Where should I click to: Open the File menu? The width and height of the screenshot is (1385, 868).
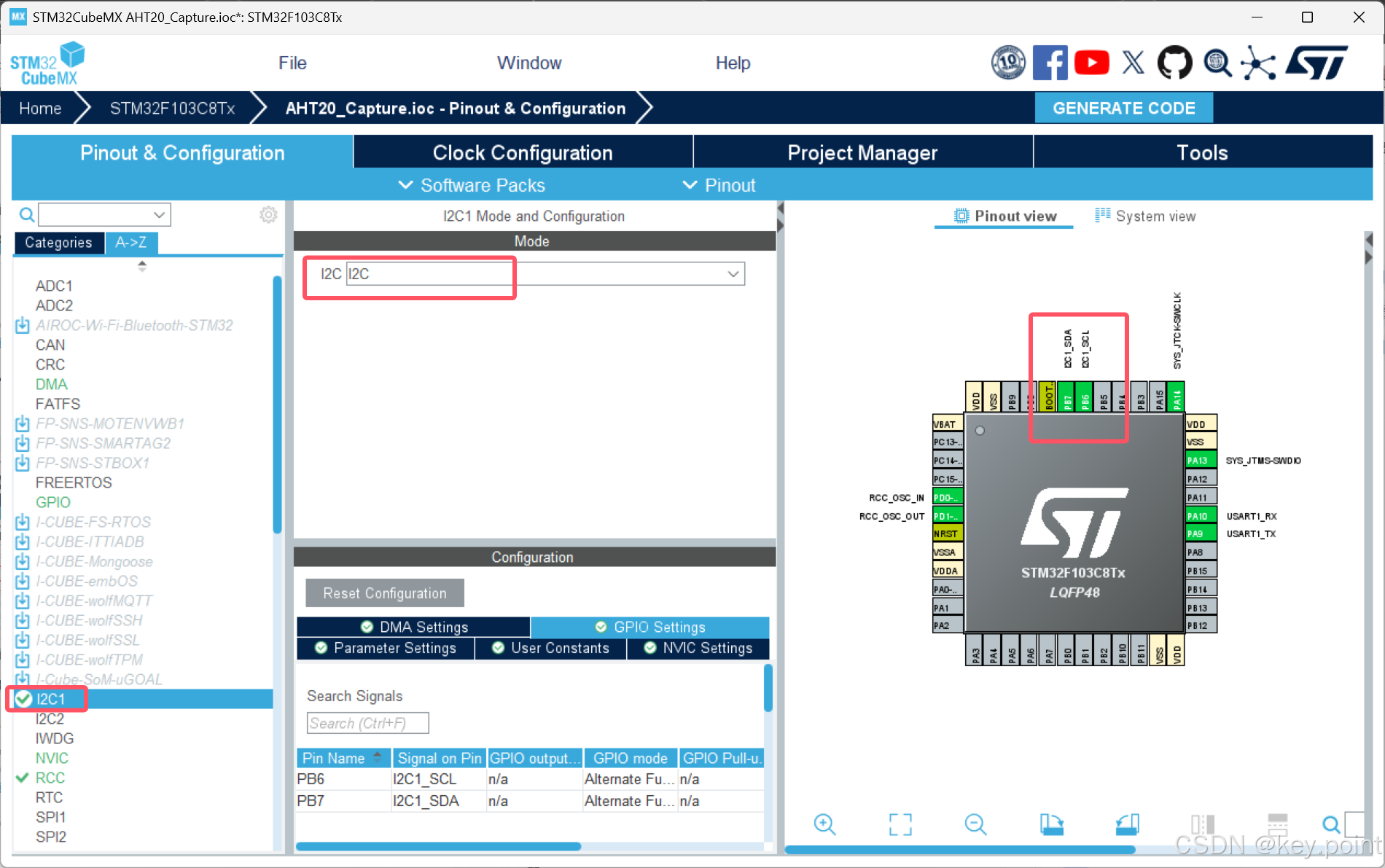292,63
